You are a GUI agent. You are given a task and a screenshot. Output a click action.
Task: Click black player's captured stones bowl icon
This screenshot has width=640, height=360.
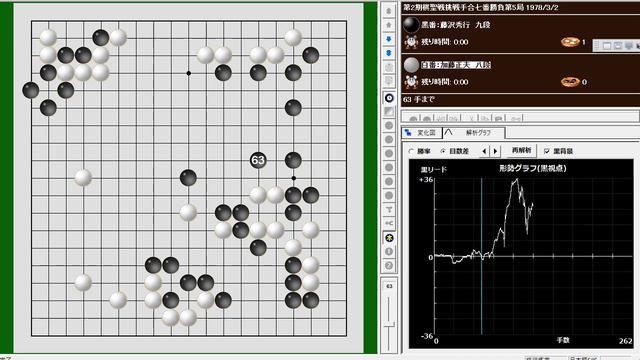pos(570,42)
